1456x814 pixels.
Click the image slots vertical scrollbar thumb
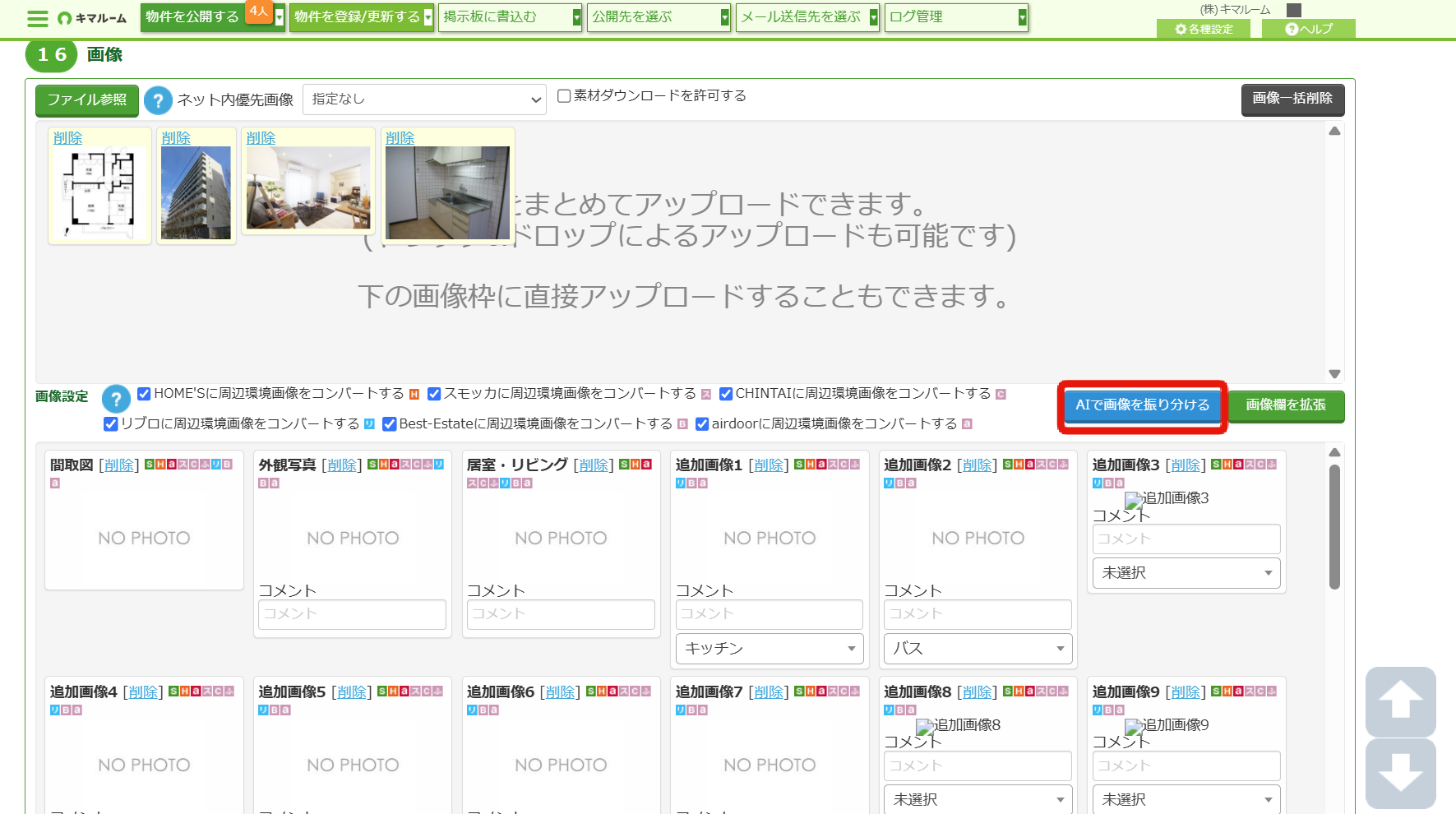pyautogui.click(x=1334, y=527)
